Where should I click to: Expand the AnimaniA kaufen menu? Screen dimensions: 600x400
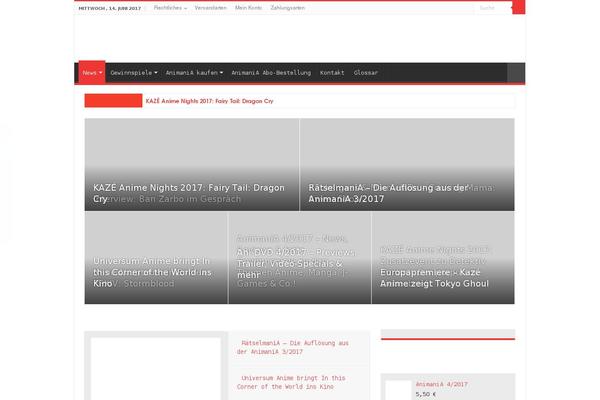[194, 73]
